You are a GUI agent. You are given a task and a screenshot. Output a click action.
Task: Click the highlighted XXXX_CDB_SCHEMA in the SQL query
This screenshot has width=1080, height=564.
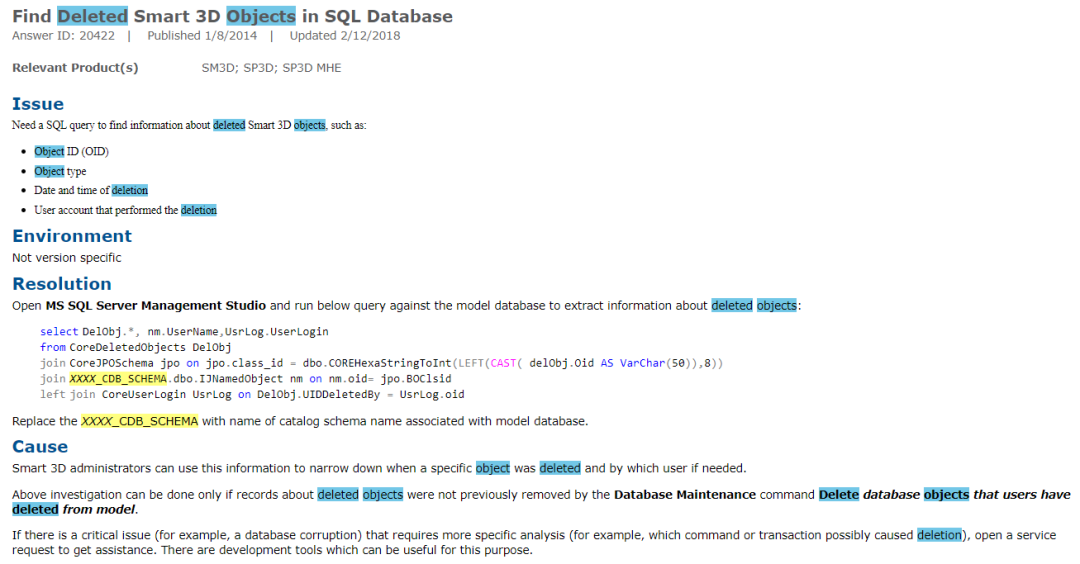(x=118, y=379)
